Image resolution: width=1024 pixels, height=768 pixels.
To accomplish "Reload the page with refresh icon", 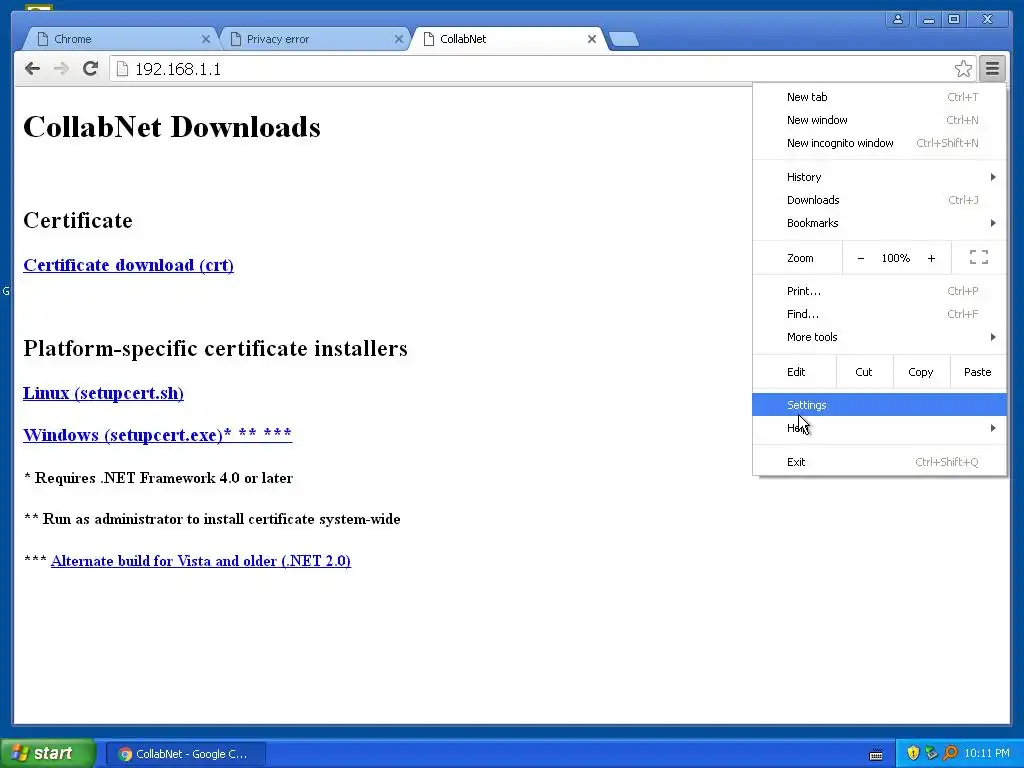I will click(x=91, y=69).
